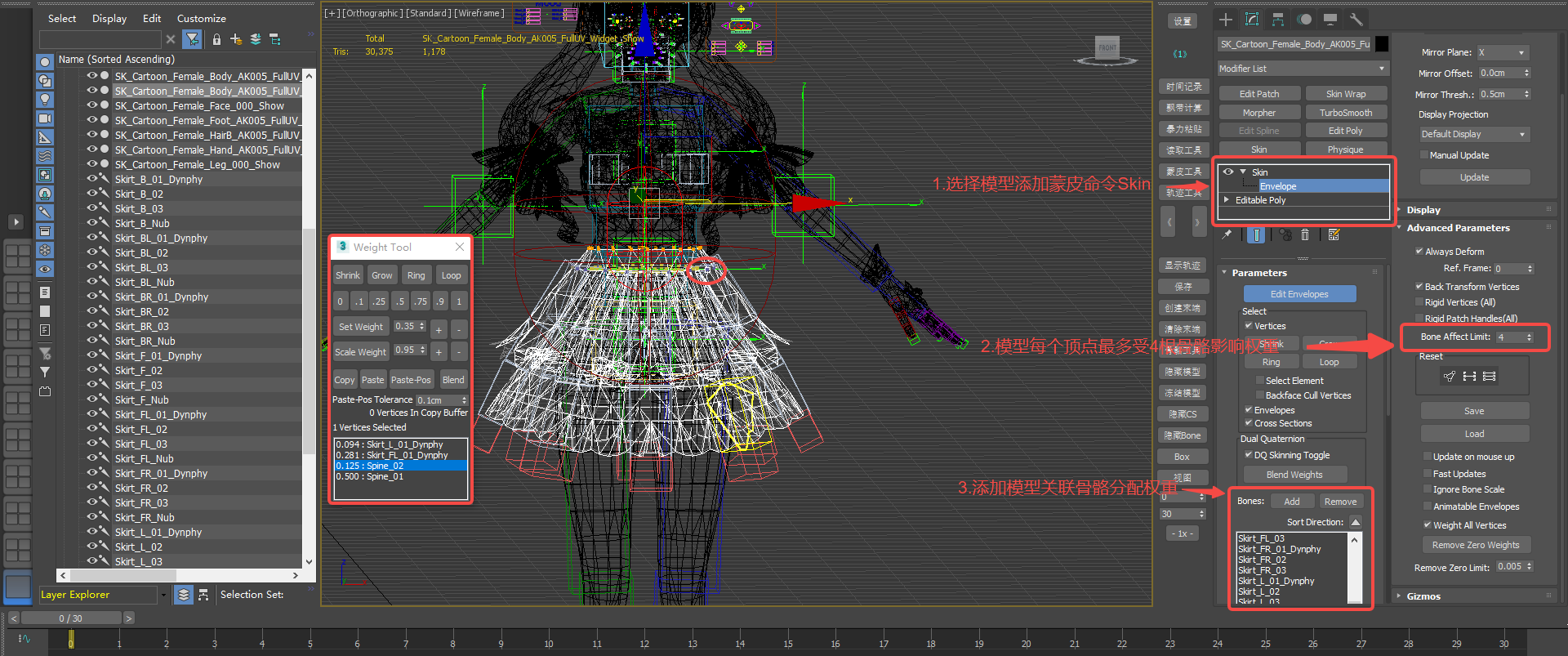Image resolution: width=1568 pixels, height=656 pixels.
Task: Open the Edit menu in Scene Explorer
Action: (152, 18)
